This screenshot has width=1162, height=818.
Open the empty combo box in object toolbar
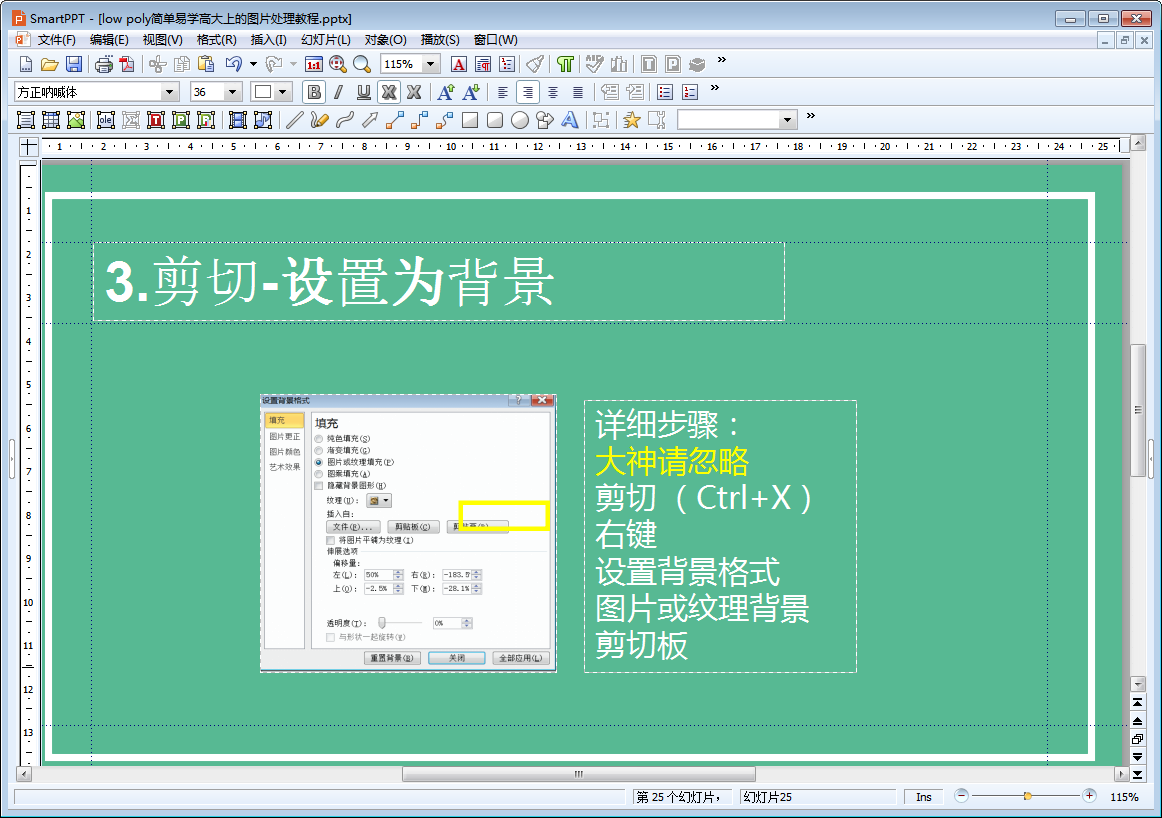[x=737, y=119]
